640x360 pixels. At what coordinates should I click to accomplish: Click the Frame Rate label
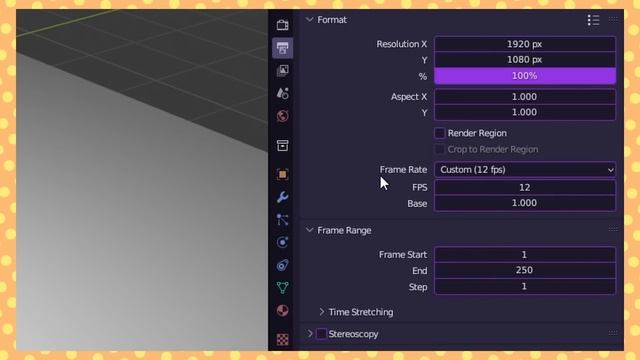pos(403,169)
